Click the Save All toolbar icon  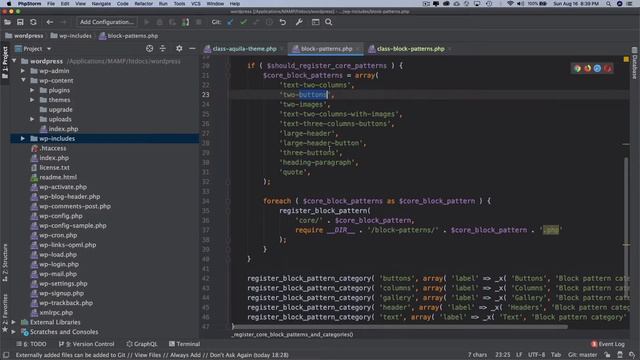click(20, 22)
